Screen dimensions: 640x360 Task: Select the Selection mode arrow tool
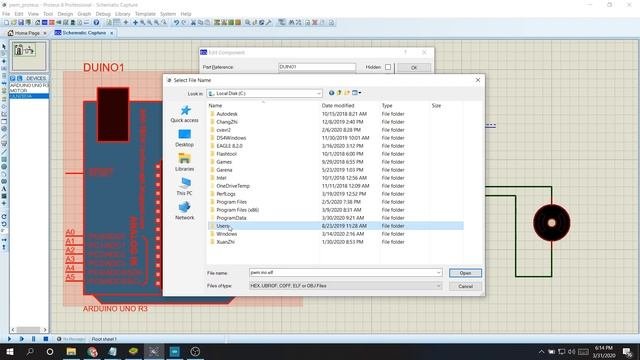pos(4,47)
